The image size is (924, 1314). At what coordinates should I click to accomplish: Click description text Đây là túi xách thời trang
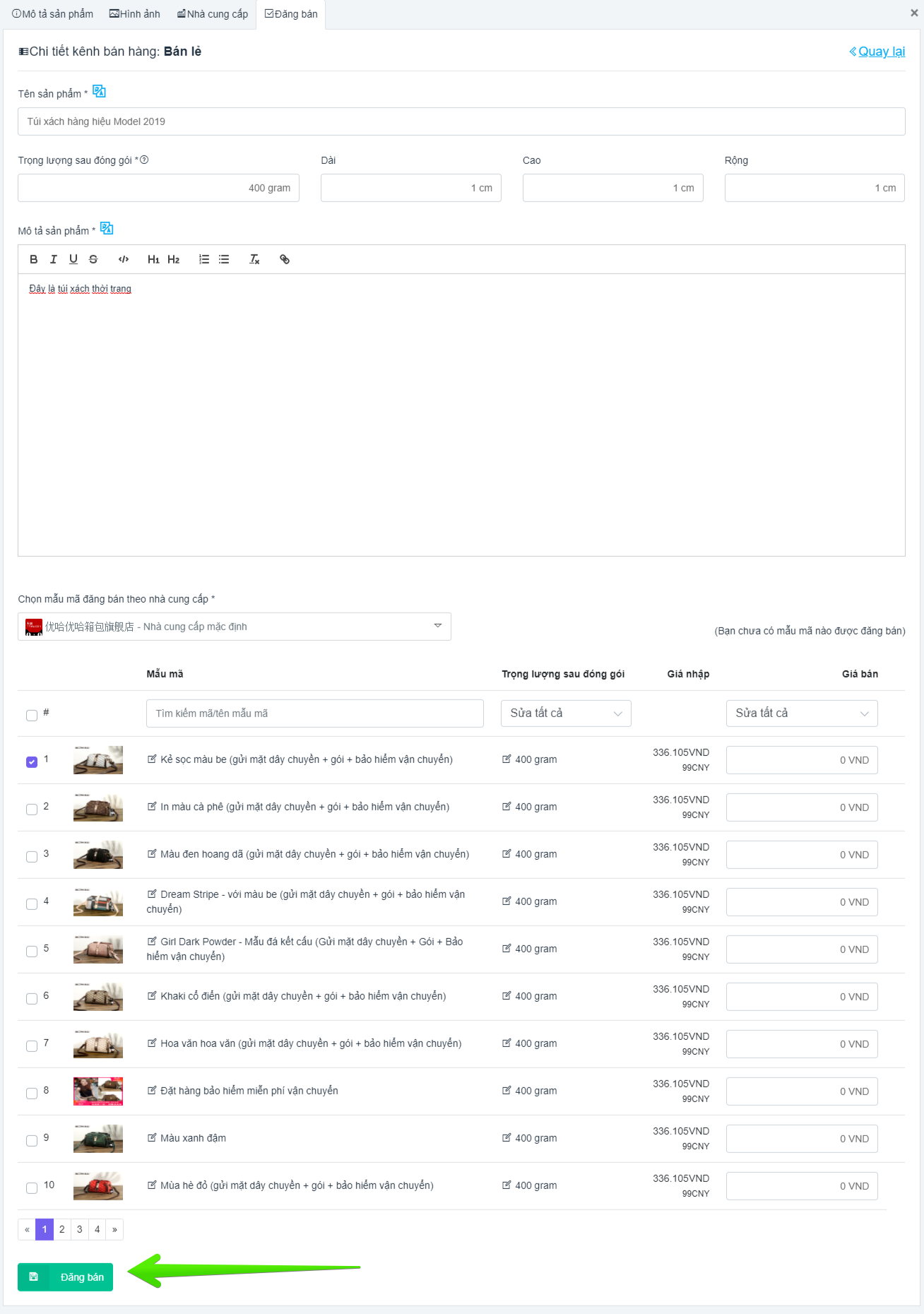(x=80, y=288)
